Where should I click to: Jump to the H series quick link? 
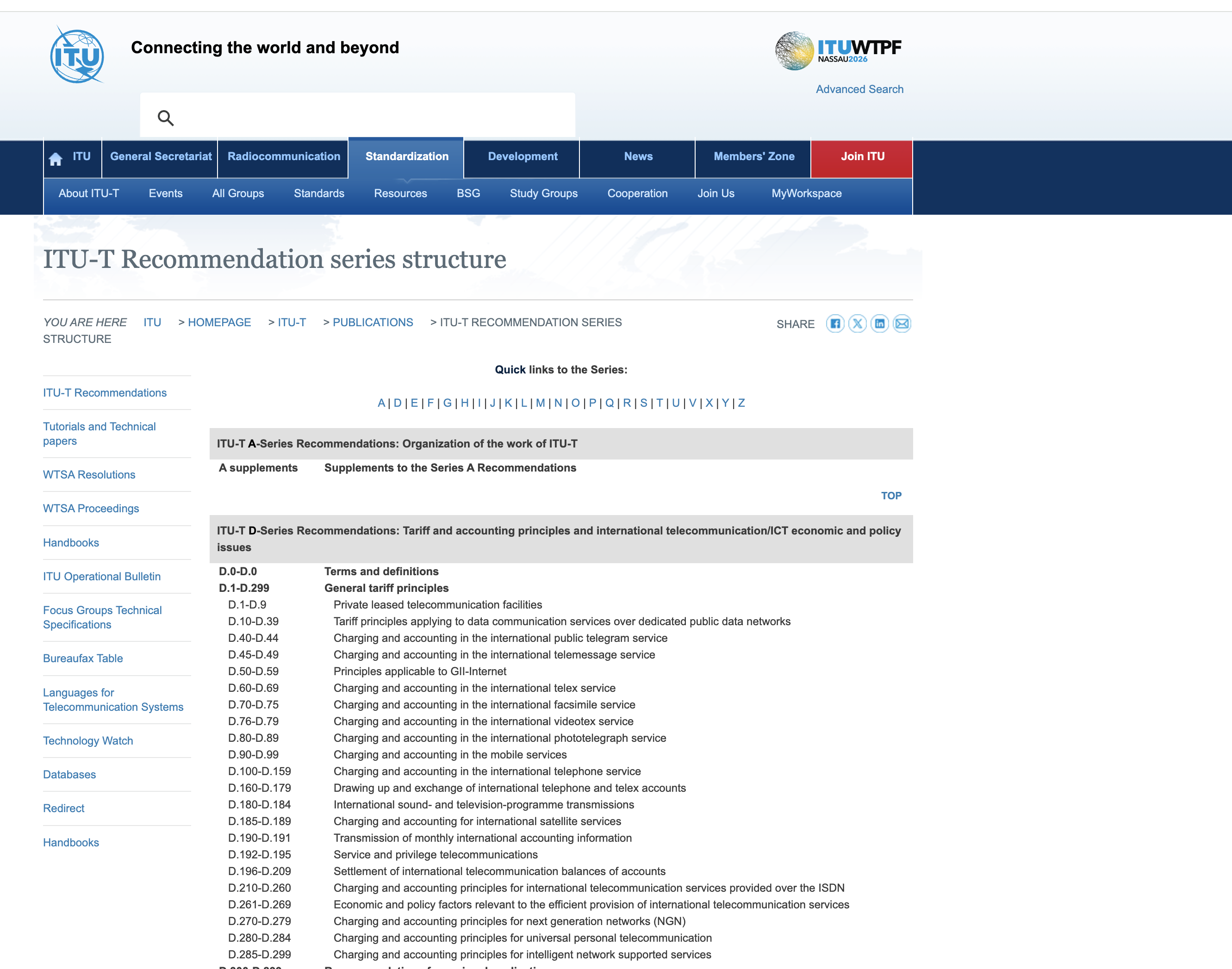465,403
